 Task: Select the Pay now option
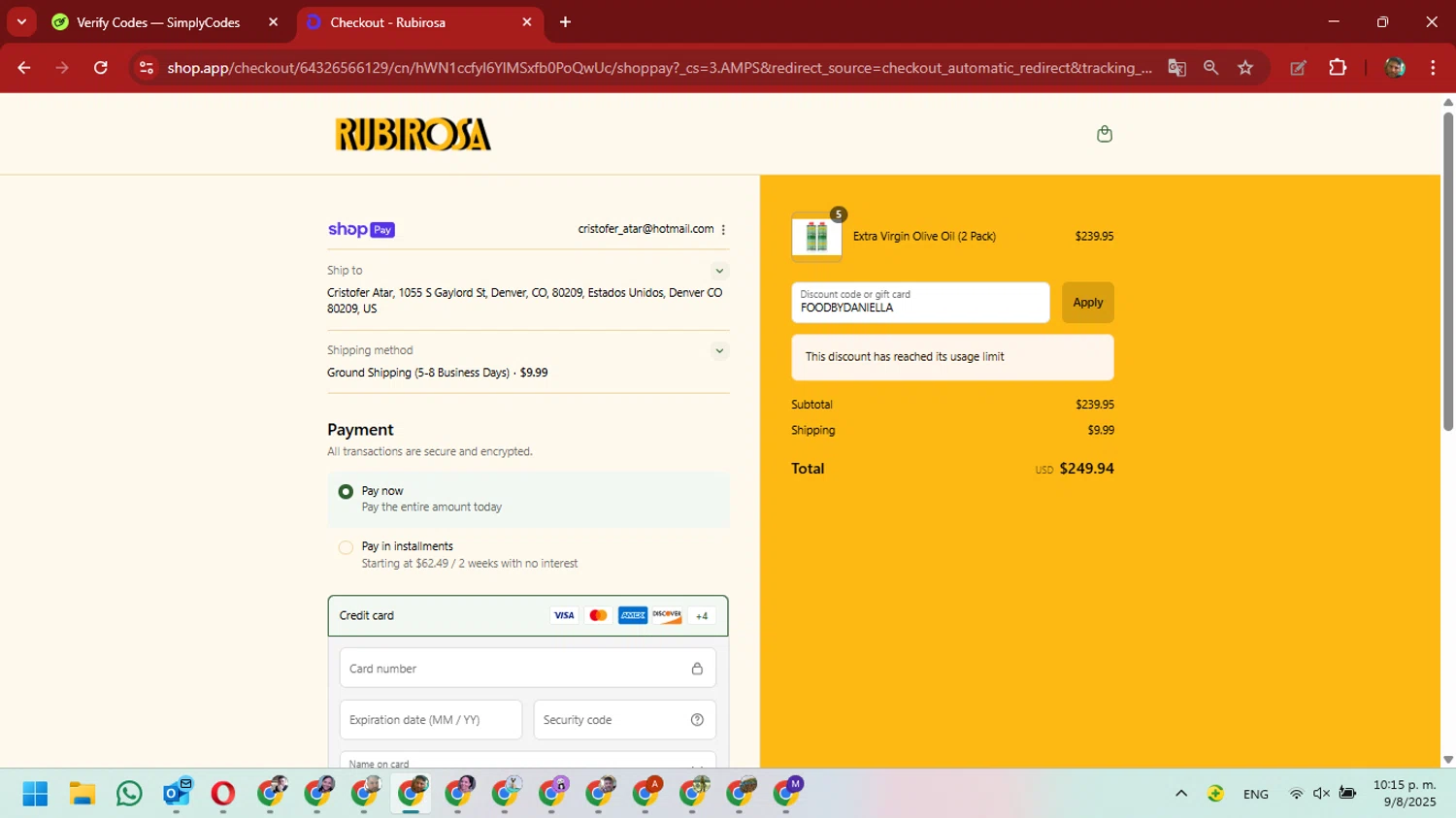[x=346, y=492]
